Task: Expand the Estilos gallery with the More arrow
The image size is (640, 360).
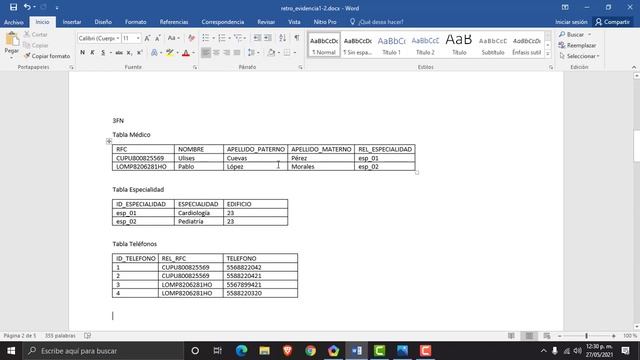Action: [548, 54]
